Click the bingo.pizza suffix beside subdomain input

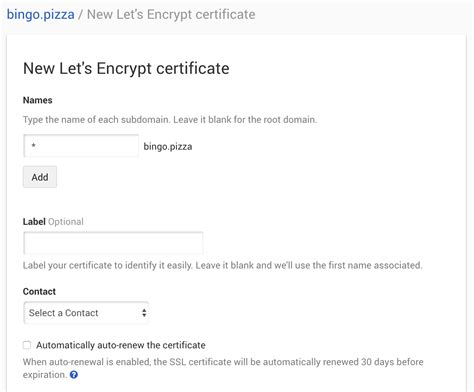pyautogui.click(x=168, y=146)
